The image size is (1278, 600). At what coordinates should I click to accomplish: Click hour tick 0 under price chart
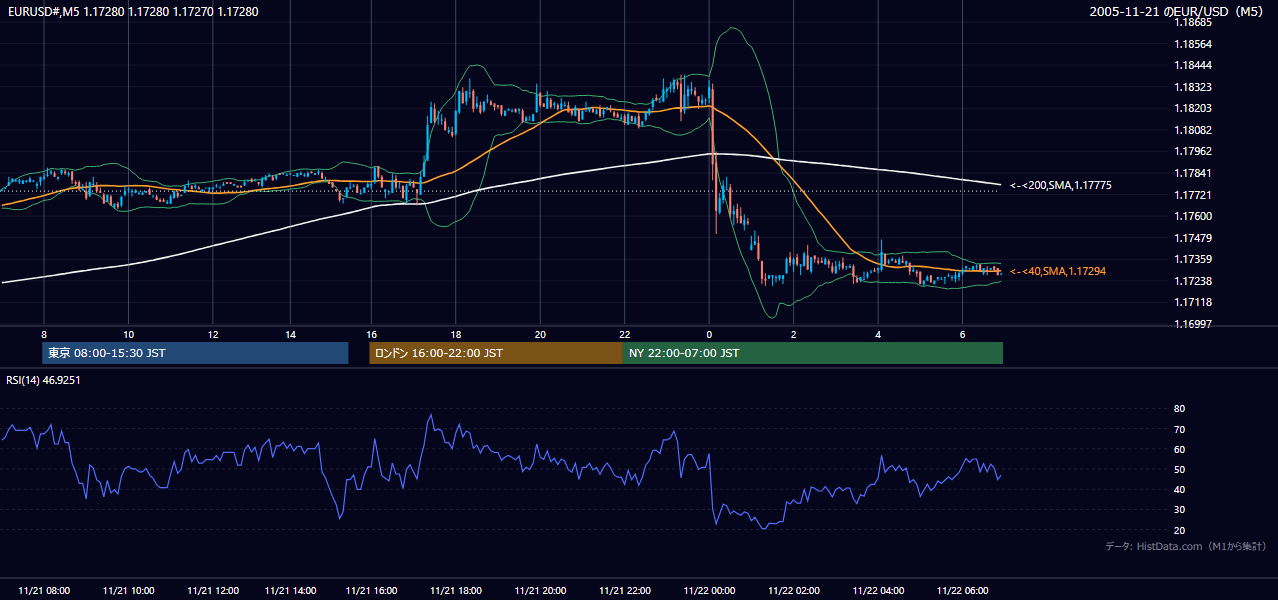coord(709,334)
